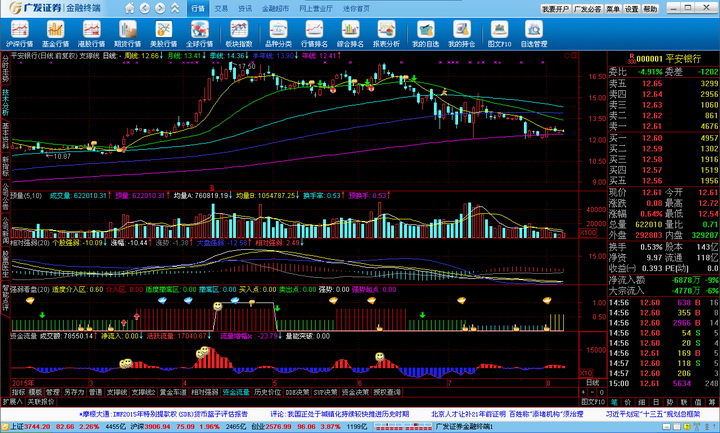Image resolution: width=720 pixels, height=433 pixels.
Task: Open 板块指数 sector index icon
Action: tap(239, 34)
